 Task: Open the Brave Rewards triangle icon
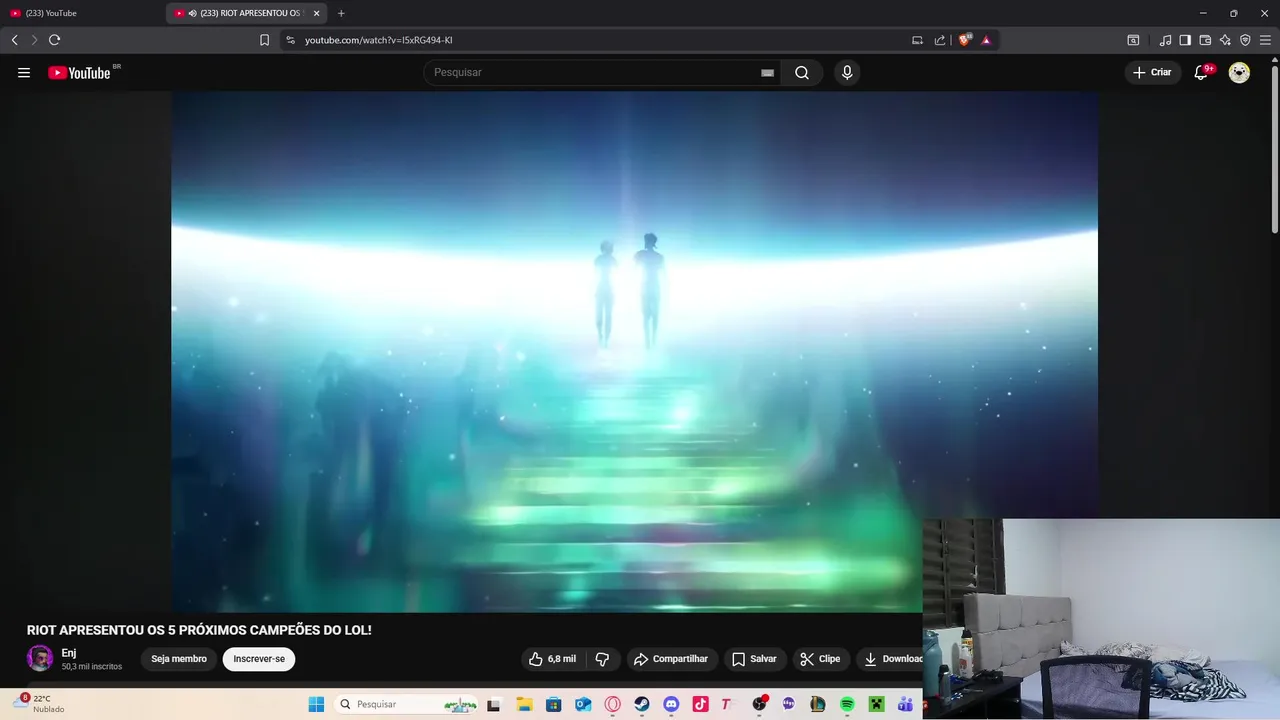click(x=986, y=40)
